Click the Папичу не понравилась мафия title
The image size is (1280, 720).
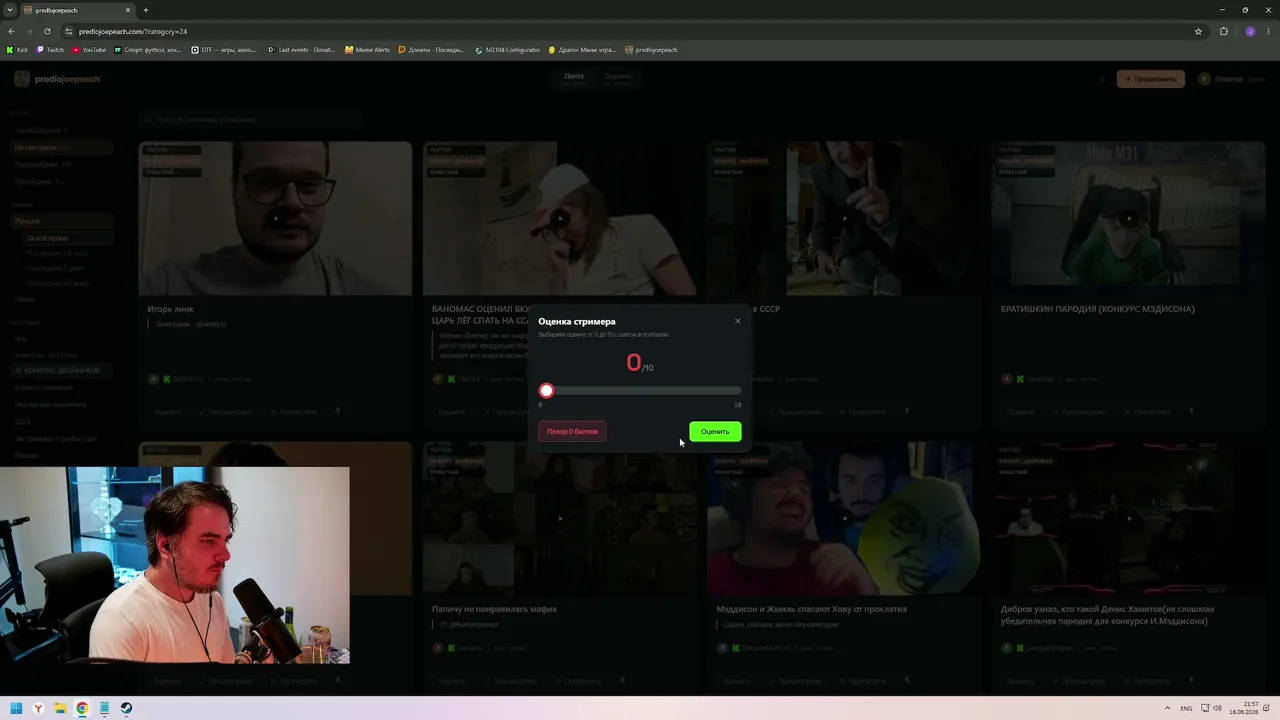click(494, 609)
